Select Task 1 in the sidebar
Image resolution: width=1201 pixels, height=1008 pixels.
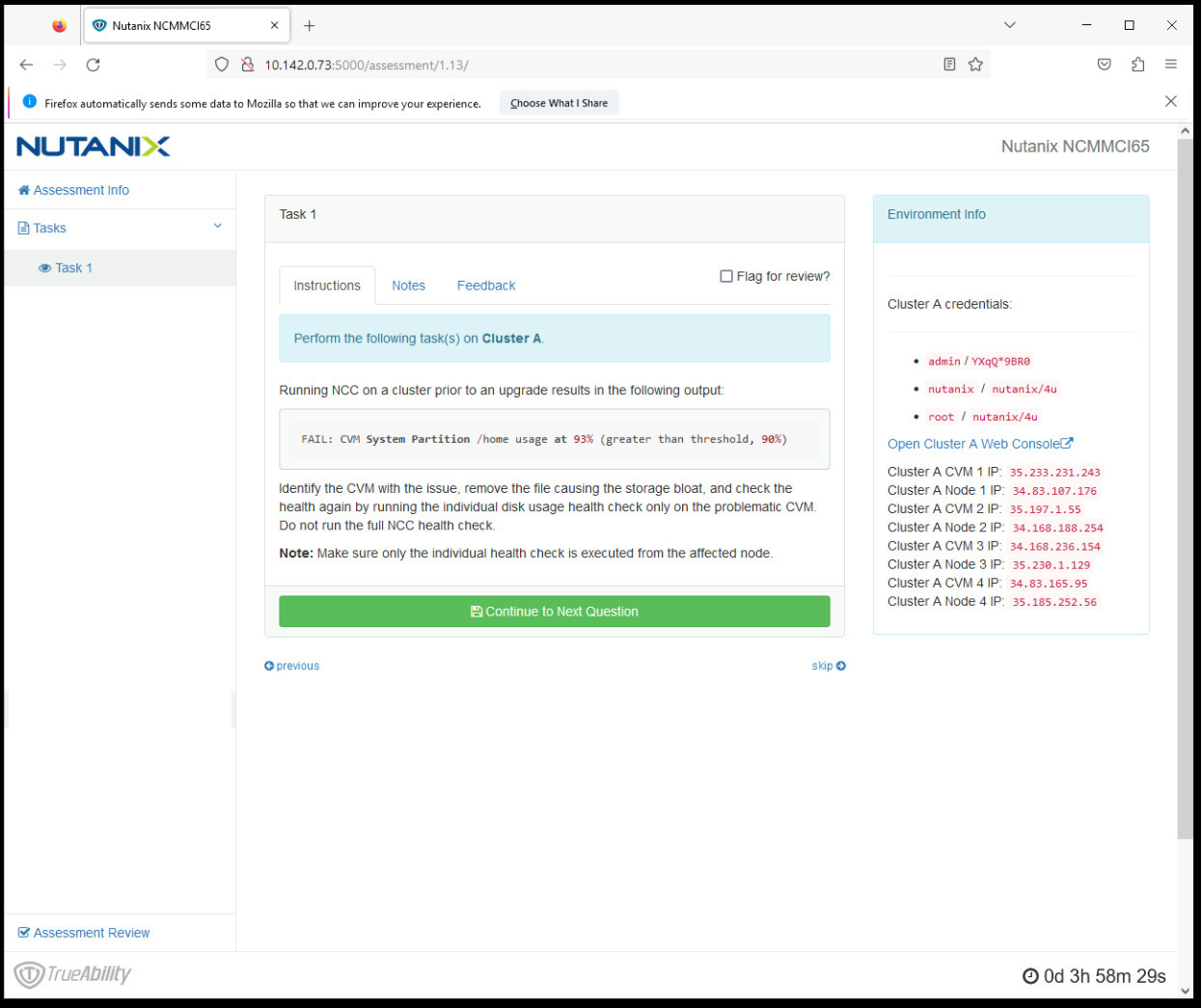66,268
